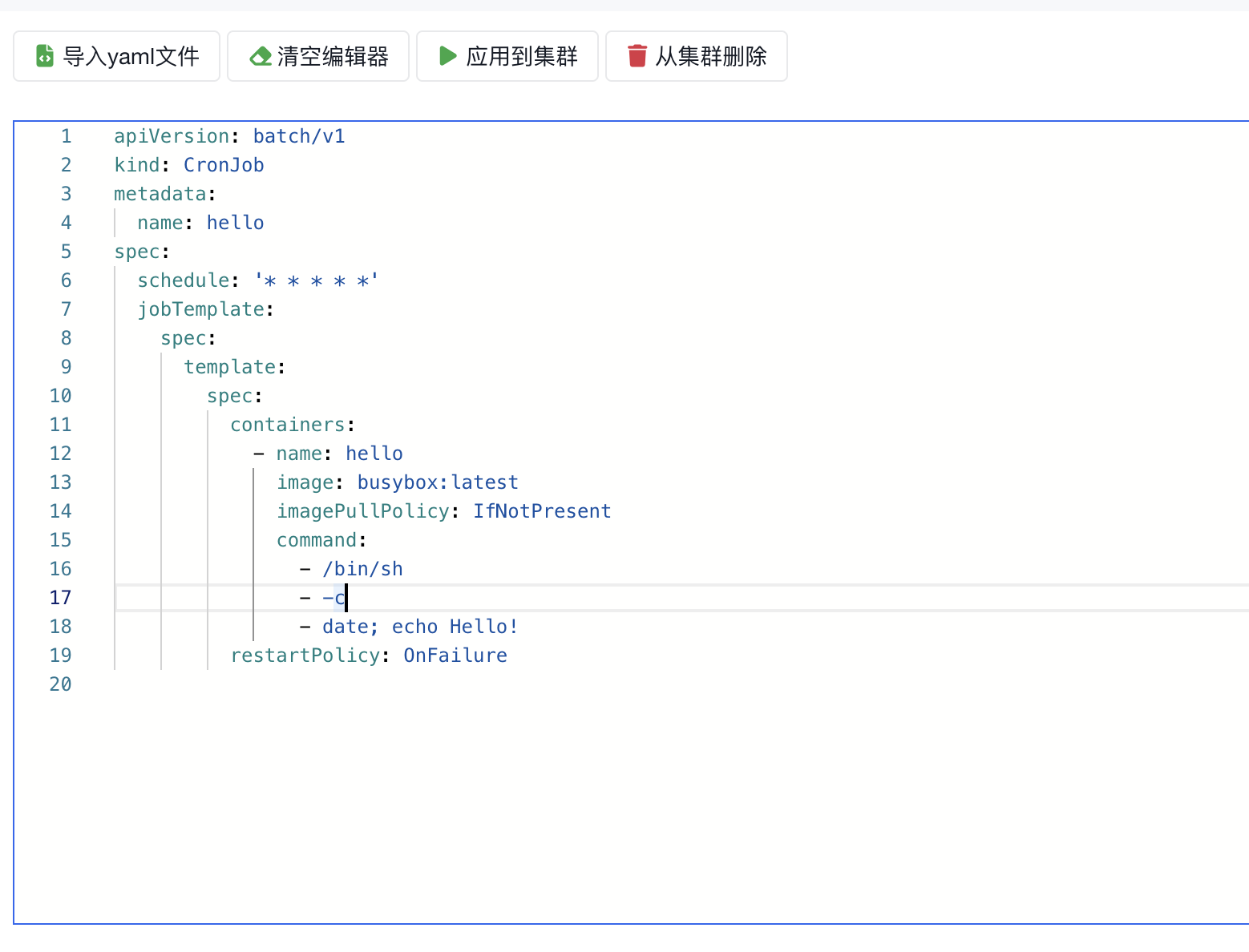This screenshot has width=1249, height=952.
Task: Click the /bin/sh entry
Action: [x=363, y=569]
